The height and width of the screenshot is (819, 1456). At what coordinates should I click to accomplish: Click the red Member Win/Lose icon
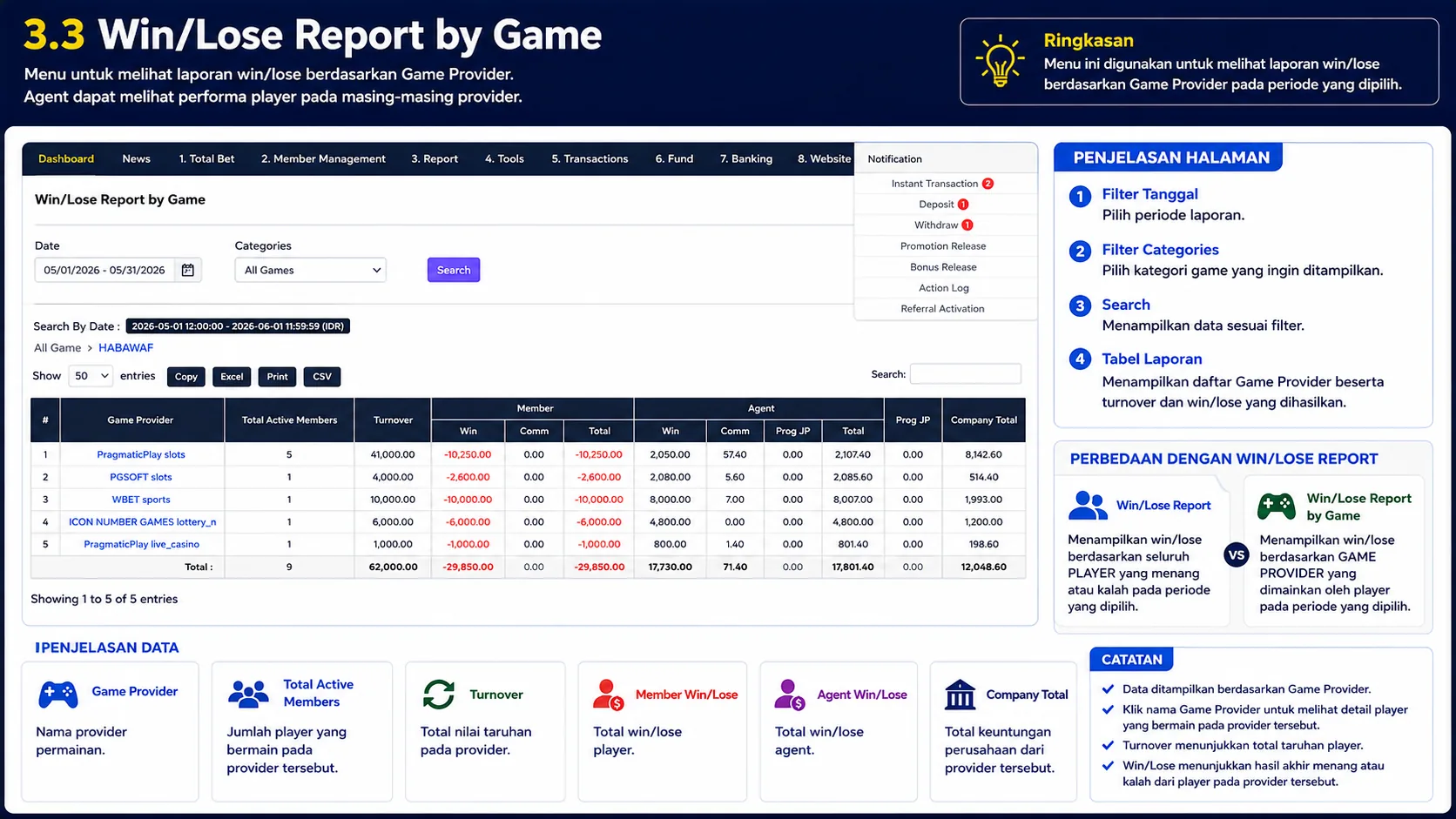click(608, 695)
